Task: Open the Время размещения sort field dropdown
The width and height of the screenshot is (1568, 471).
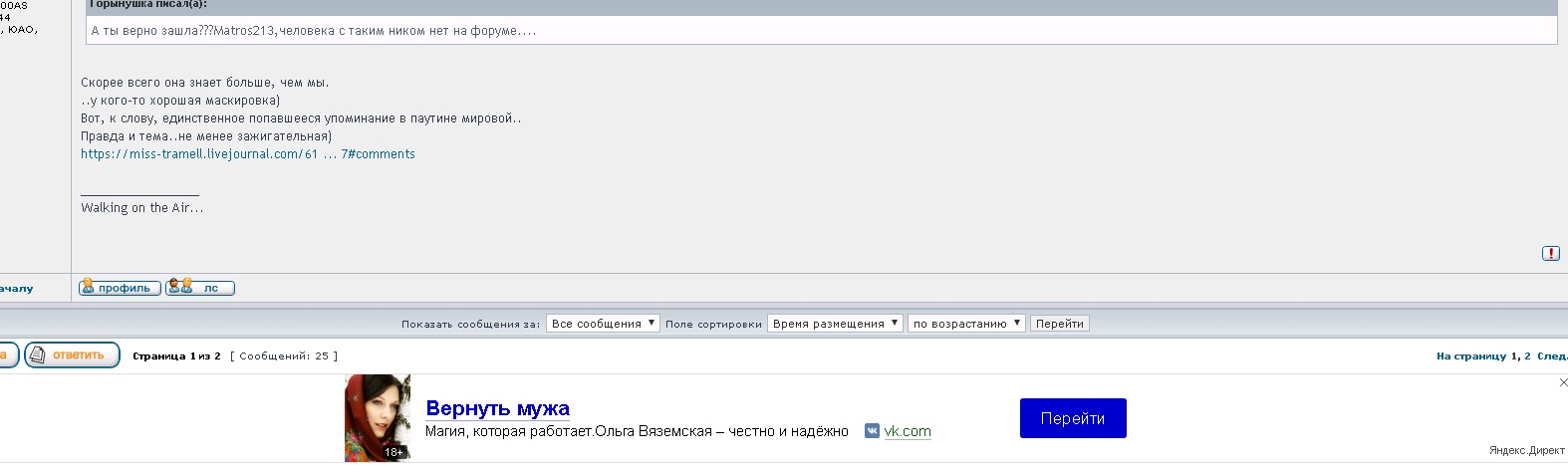Action: pyautogui.click(x=835, y=324)
